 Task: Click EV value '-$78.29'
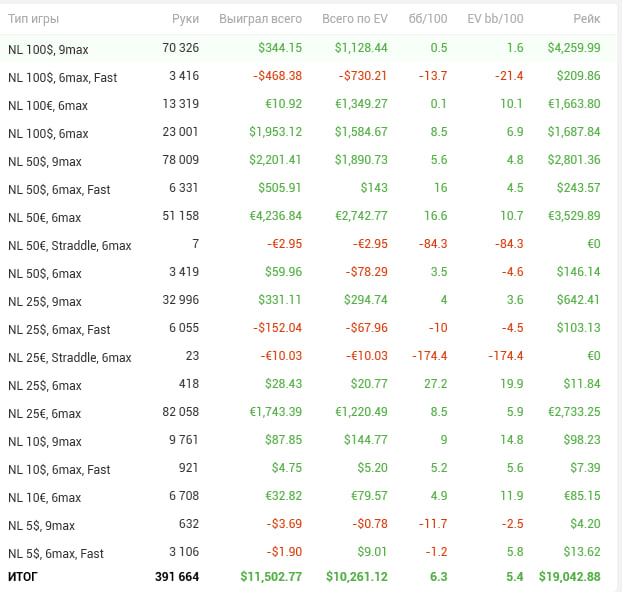click(x=366, y=272)
